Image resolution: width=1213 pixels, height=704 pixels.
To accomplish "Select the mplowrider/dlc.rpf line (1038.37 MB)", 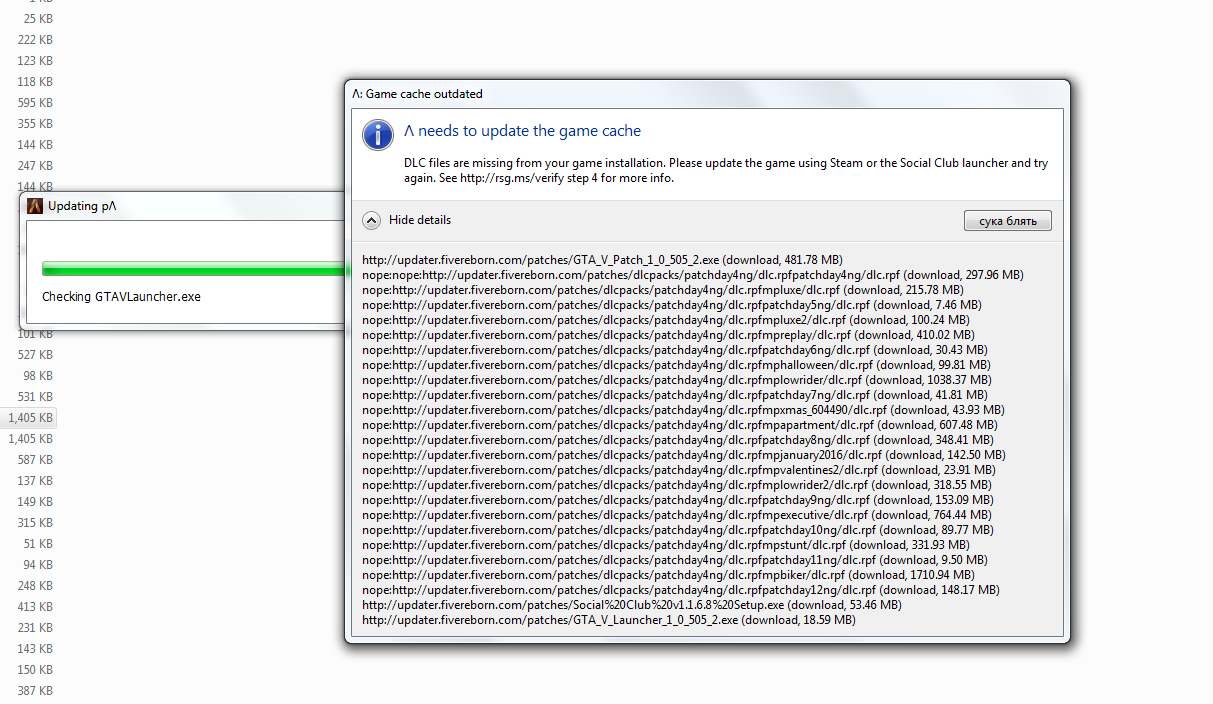I will pyautogui.click(x=677, y=380).
